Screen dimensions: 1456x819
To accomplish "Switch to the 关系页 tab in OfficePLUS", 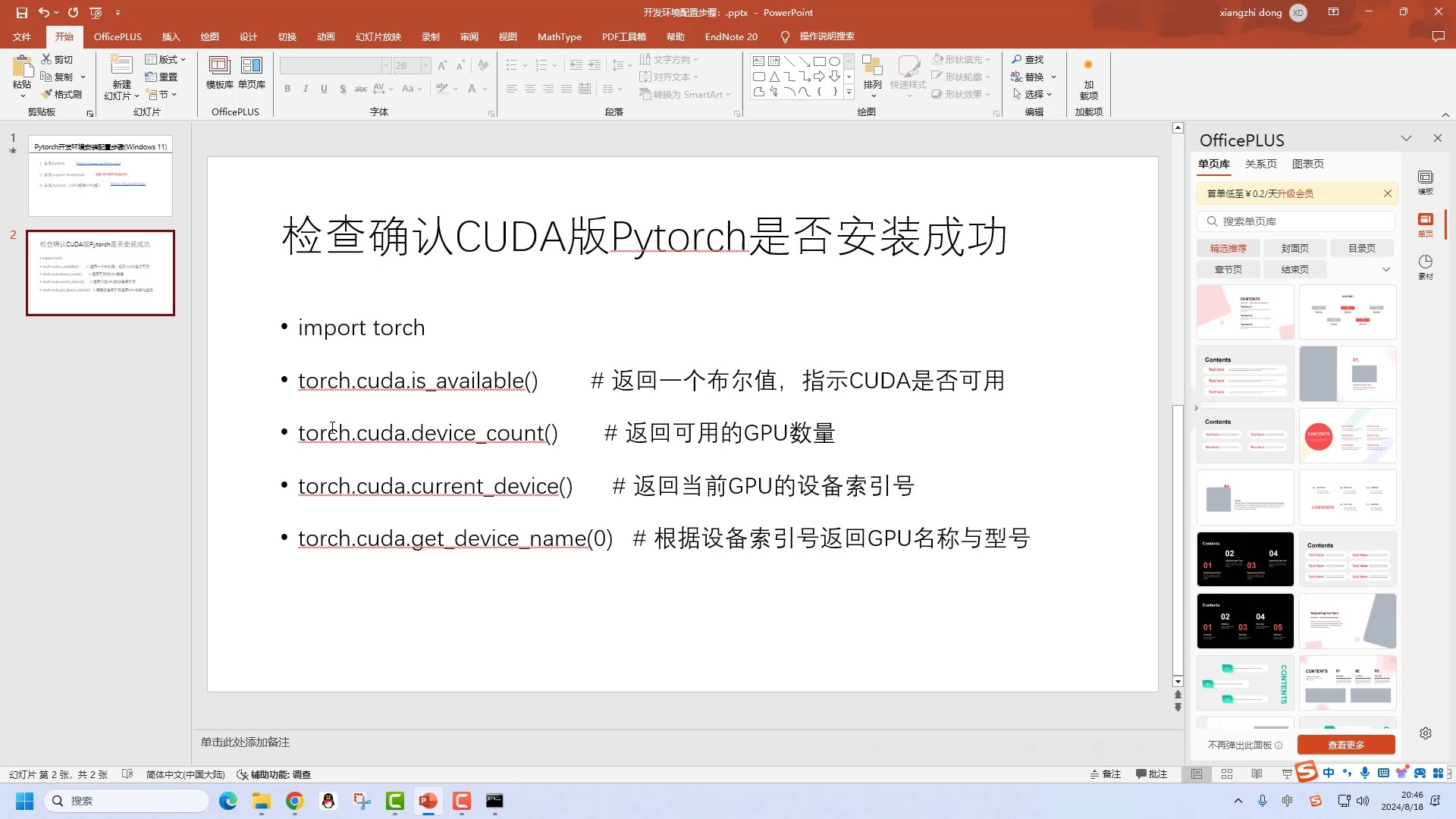I will click(1260, 164).
